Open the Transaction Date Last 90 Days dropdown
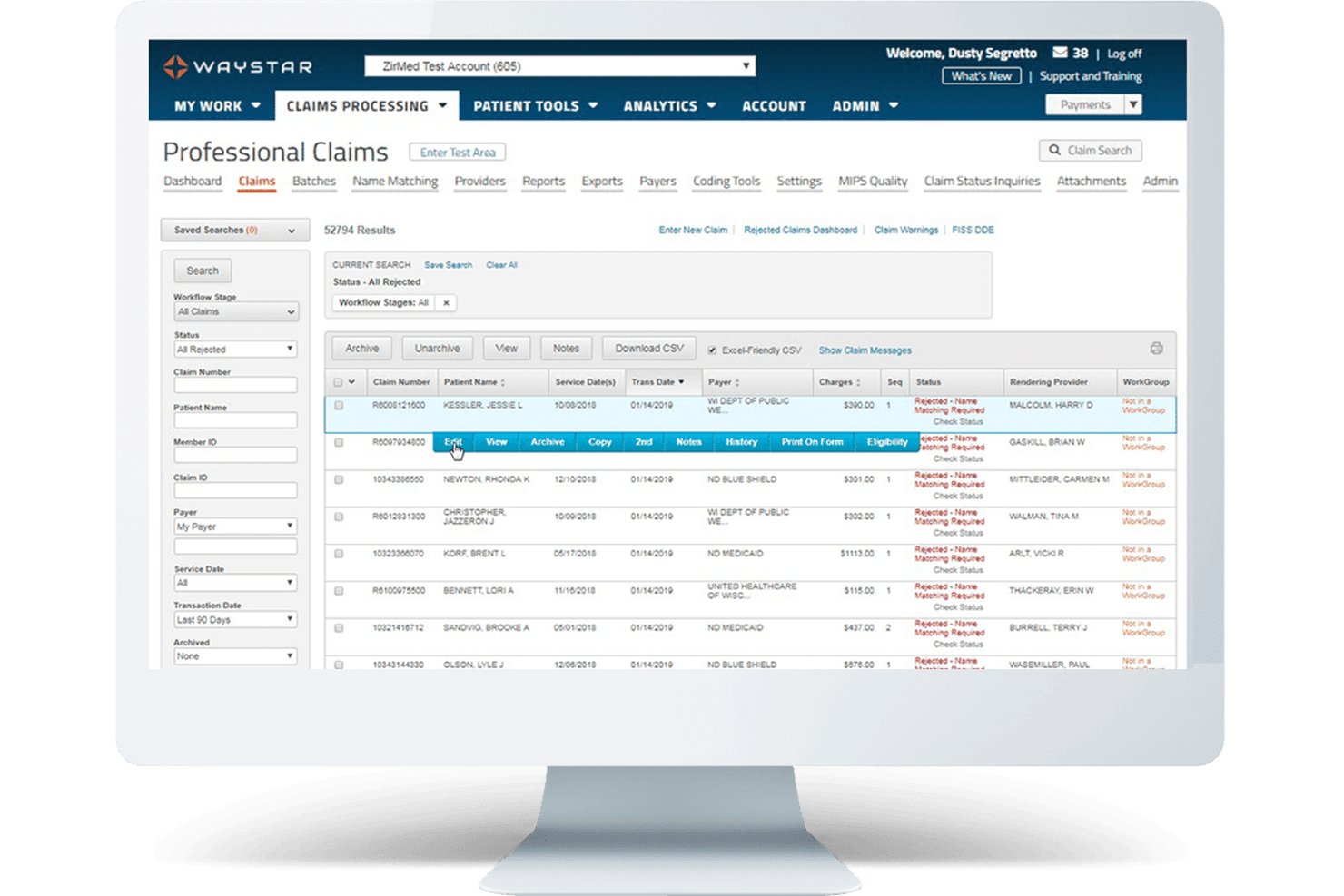Screen dimensions: 1344x896 coord(235,620)
